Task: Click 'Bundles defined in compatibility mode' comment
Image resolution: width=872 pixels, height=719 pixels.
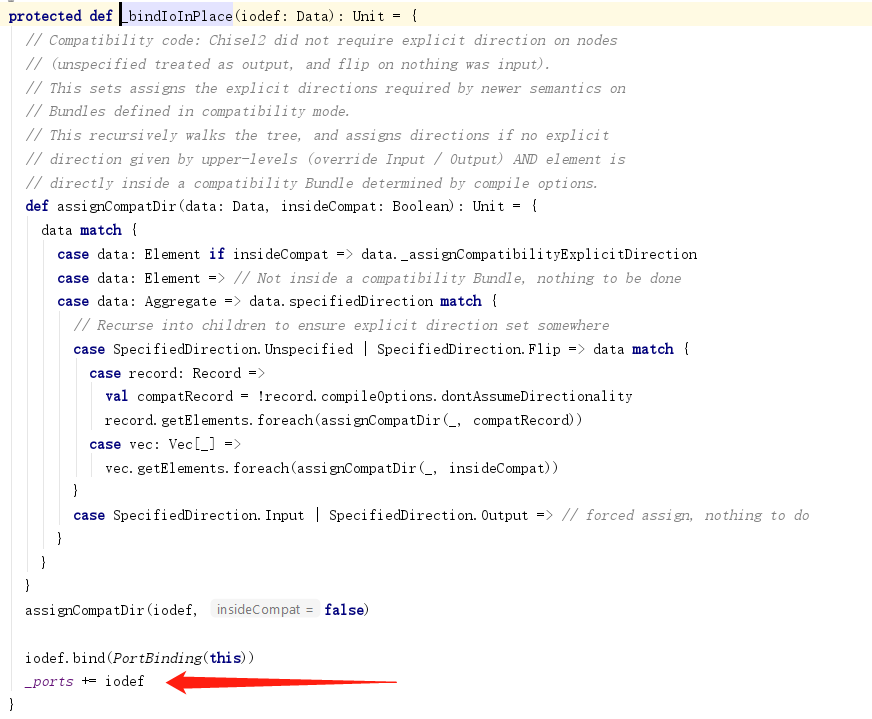Action: coord(187,111)
